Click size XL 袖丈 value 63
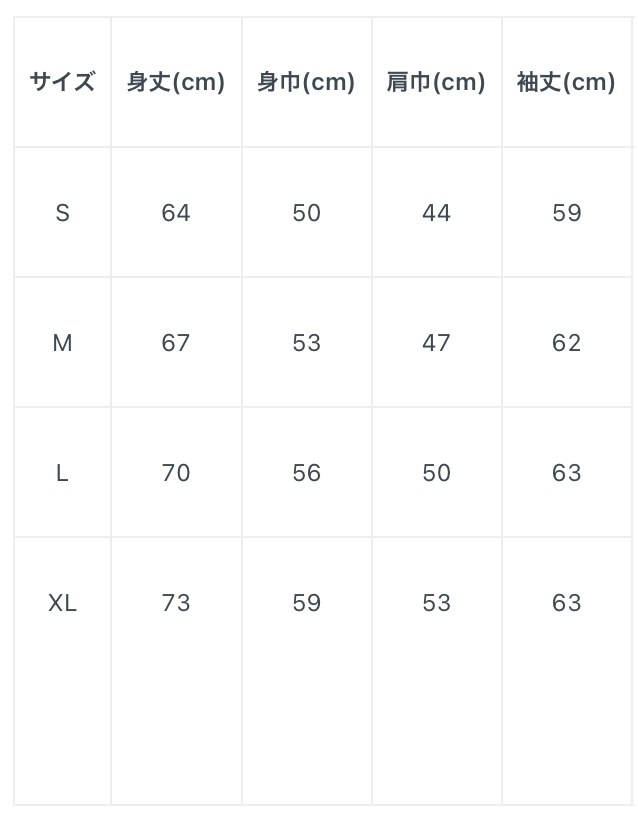 (566, 603)
